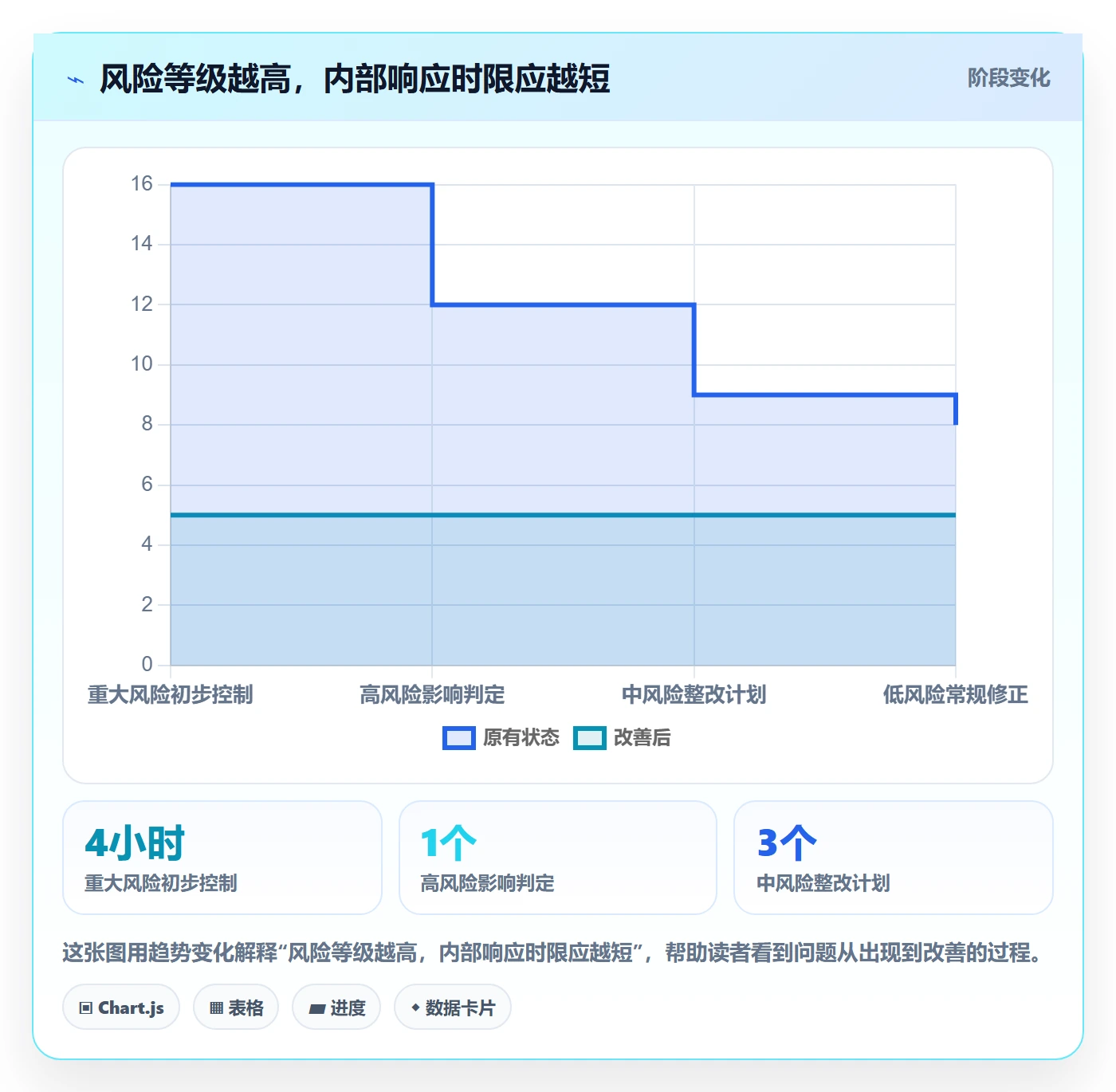Screen dimensions: 1116x1092
Task: Toggle the 改善后 legend series
Action: pyautogui.click(x=623, y=738)
